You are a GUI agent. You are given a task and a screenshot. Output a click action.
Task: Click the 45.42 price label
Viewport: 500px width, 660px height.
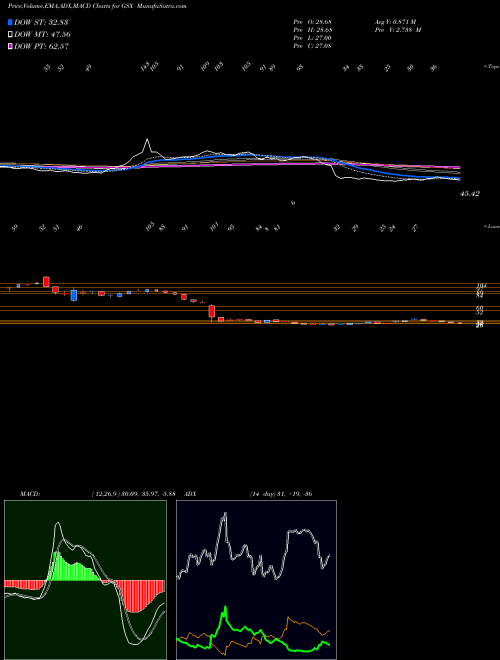pos(470,194)
